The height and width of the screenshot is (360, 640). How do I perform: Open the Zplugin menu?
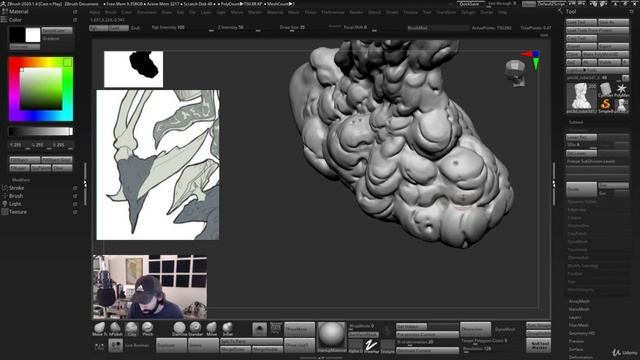click(468, 12)
